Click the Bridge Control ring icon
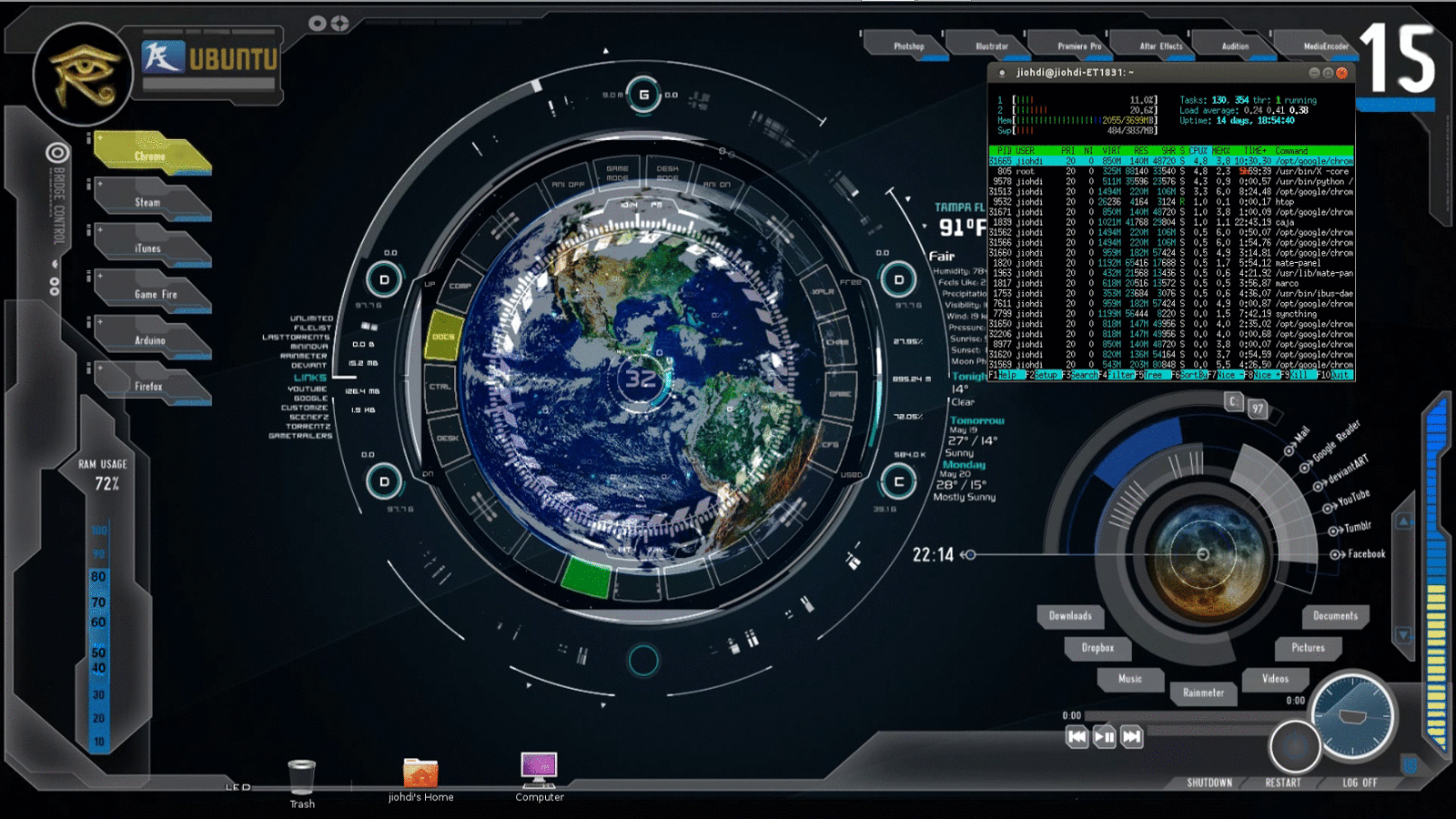This screenshot has width=1456, height=819. pyautogui.click(x=57, y=153)
